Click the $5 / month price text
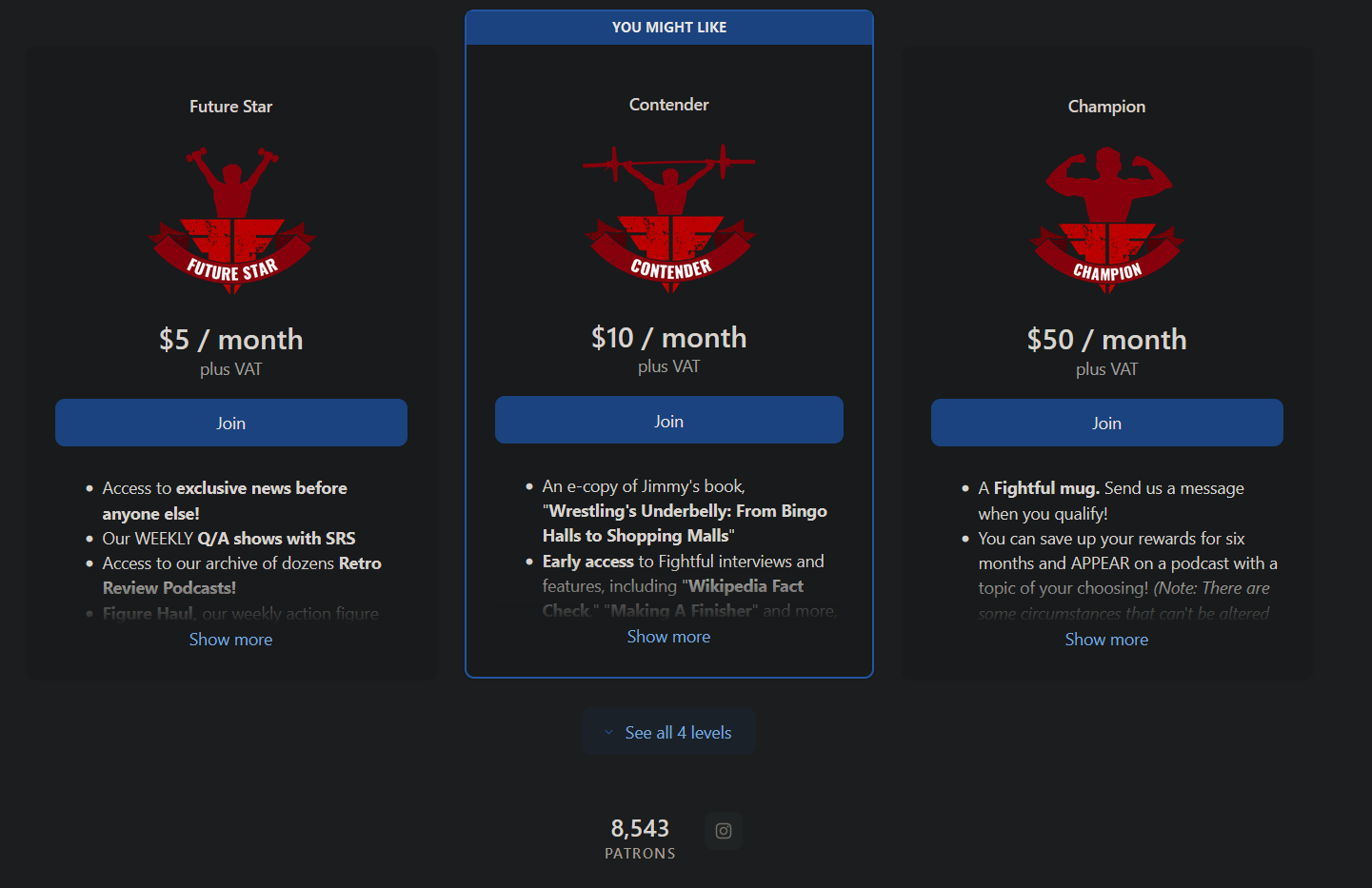The width and height of the screenshot is (1372, 888). point(231,340)
